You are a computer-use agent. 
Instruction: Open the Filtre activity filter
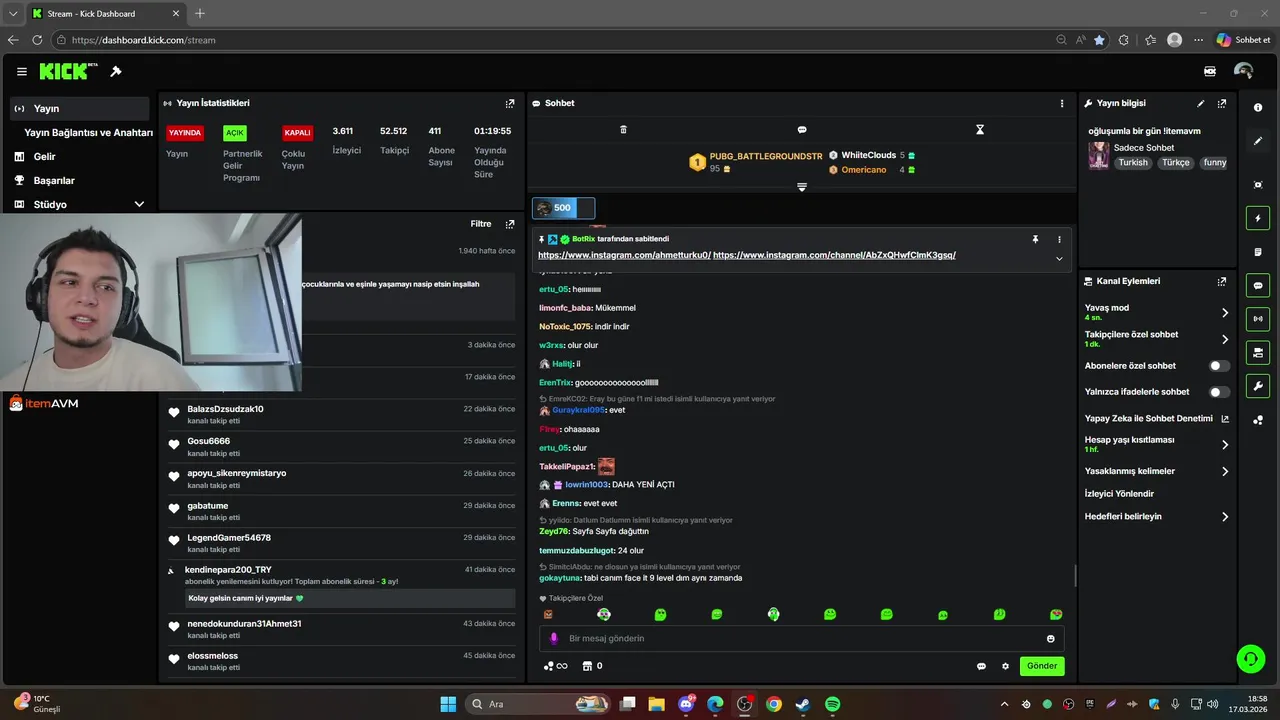pyautogui.click(x=481, y=224)
